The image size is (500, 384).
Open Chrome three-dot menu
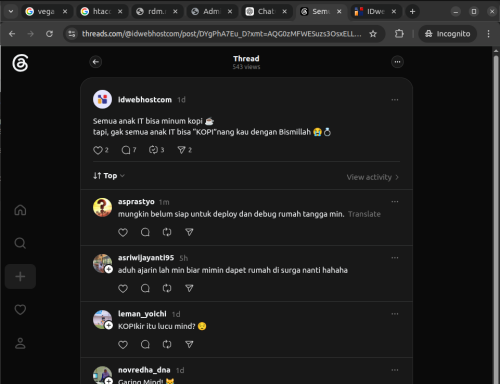488,34
